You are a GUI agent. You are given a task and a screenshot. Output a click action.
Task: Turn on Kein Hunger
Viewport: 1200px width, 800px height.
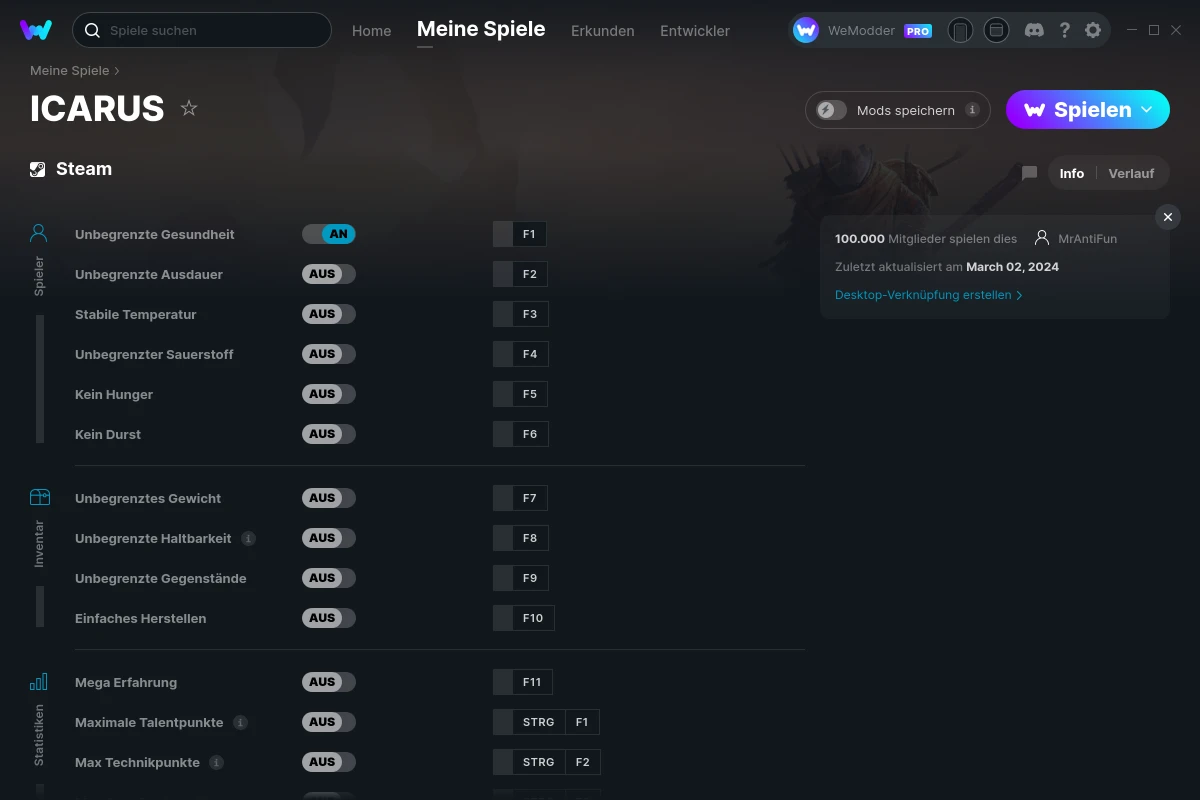(x=329, y=394)
